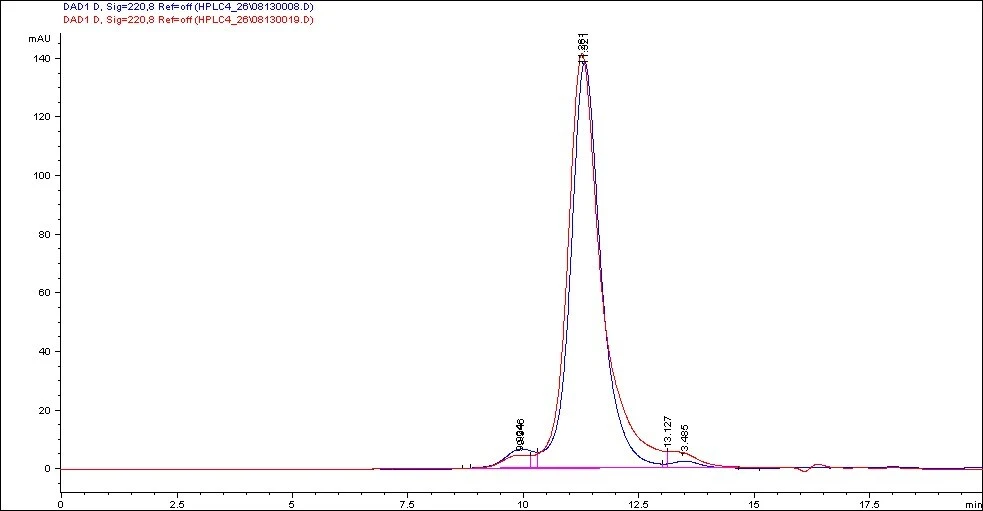Click the mAU y-axis unit label
Image resolution: width=983 pixels, height=511 pixels.
click(39, 38)
